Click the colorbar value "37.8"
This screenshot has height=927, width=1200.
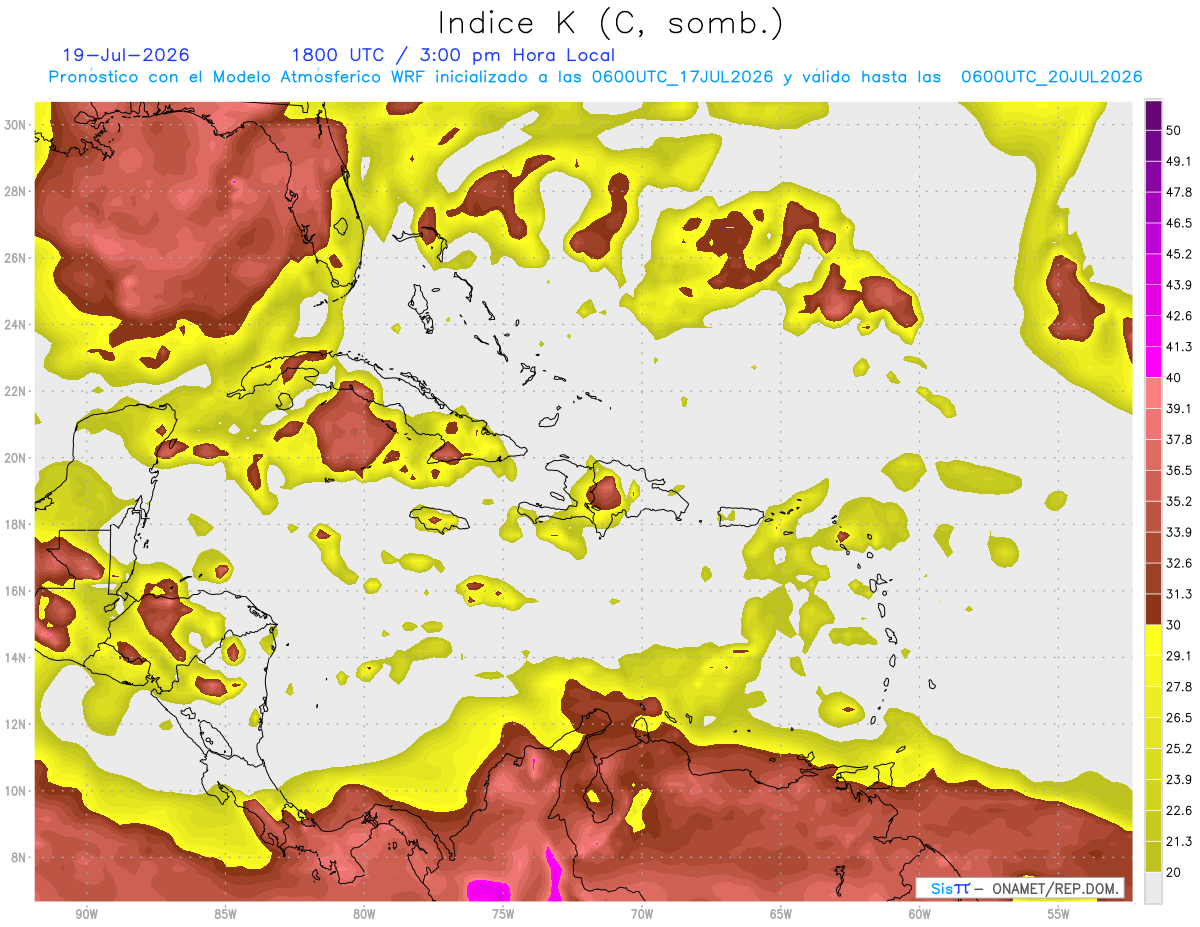click(x=1178, y=439)
